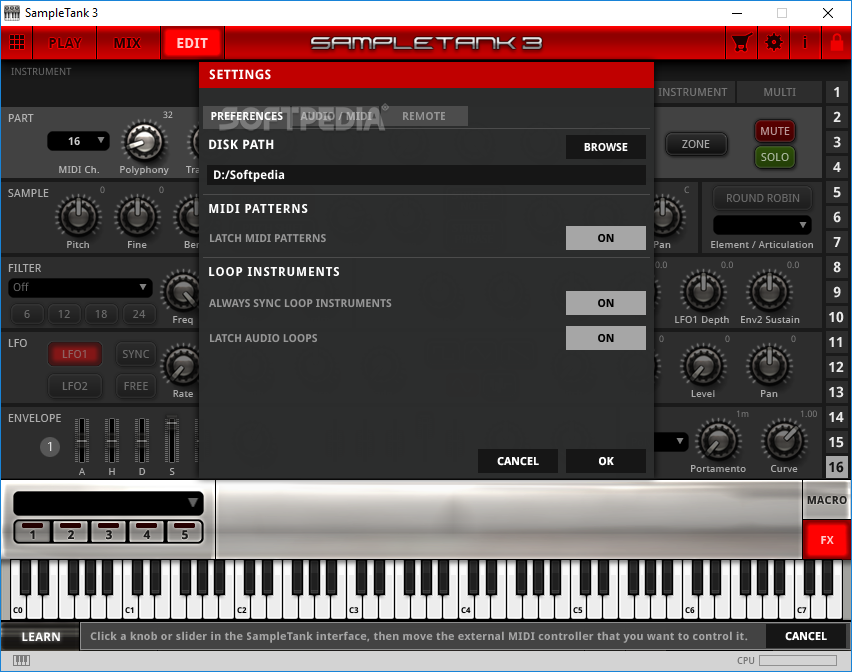Viewport: 852px width, 672px height.
Task: Toggle Latch MIDI Patterns ON button
Action: [605, 238]
